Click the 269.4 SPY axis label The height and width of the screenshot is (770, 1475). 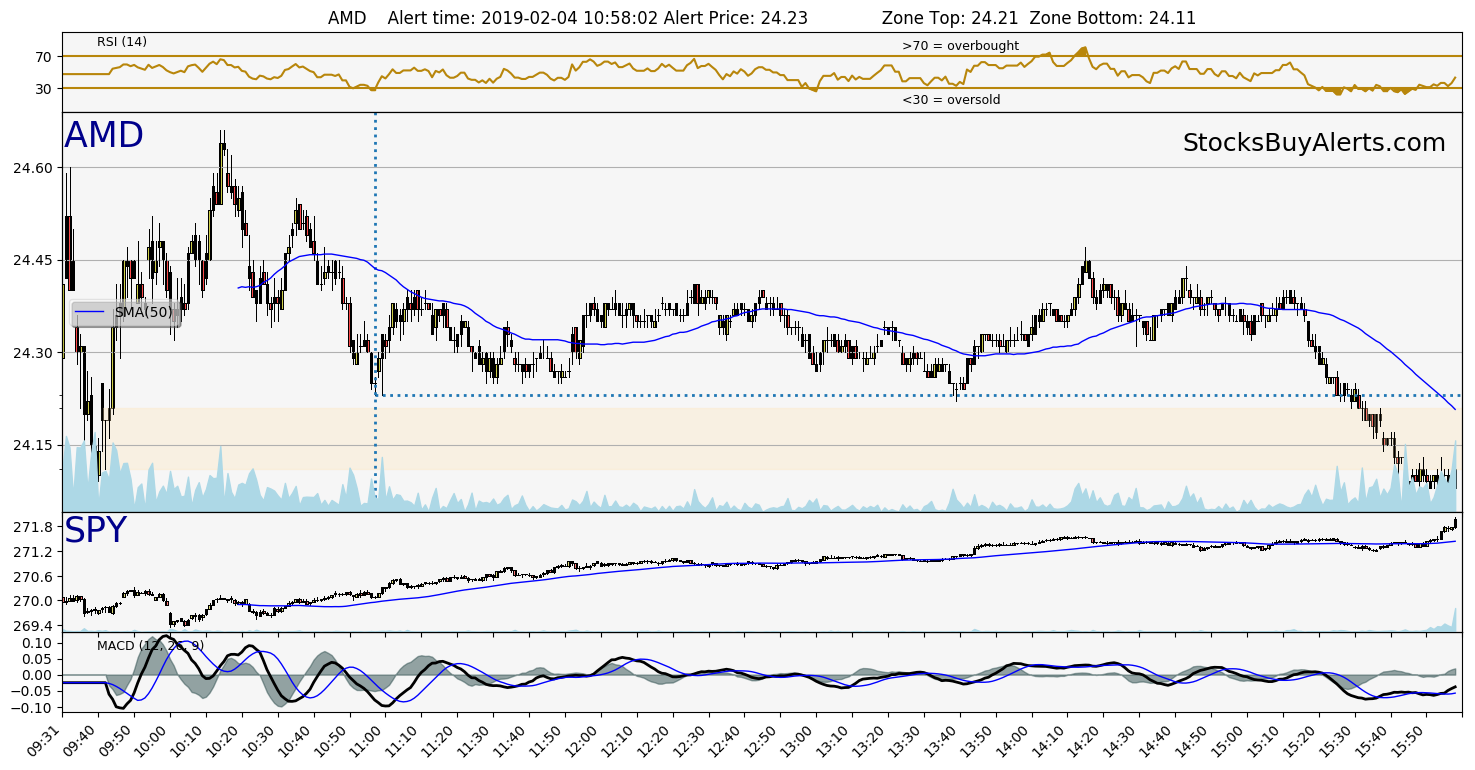click(x=35, y=626)
